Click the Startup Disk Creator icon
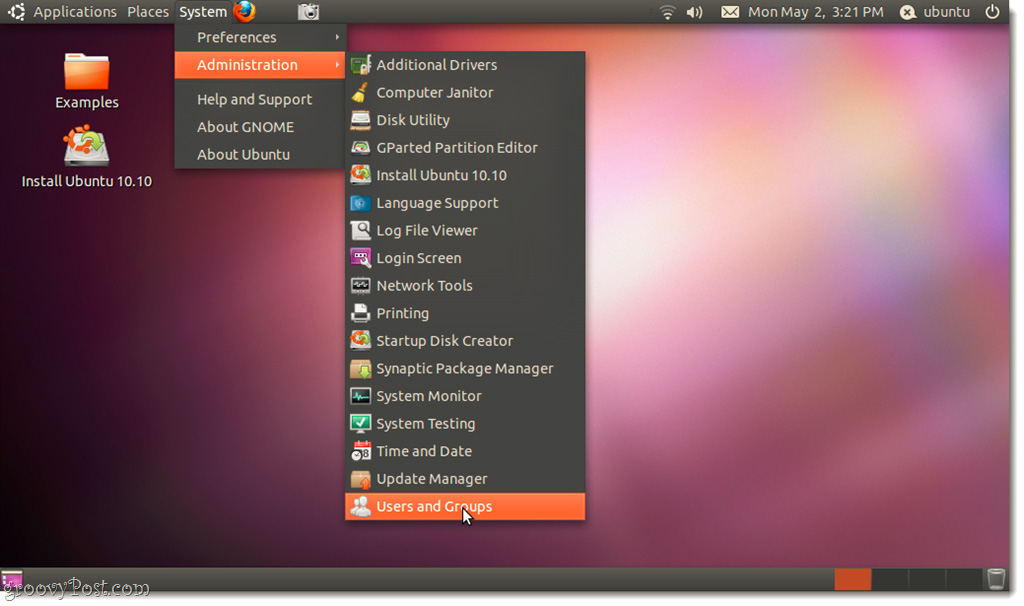This screenshot has height=606, width=1024. 360,341
